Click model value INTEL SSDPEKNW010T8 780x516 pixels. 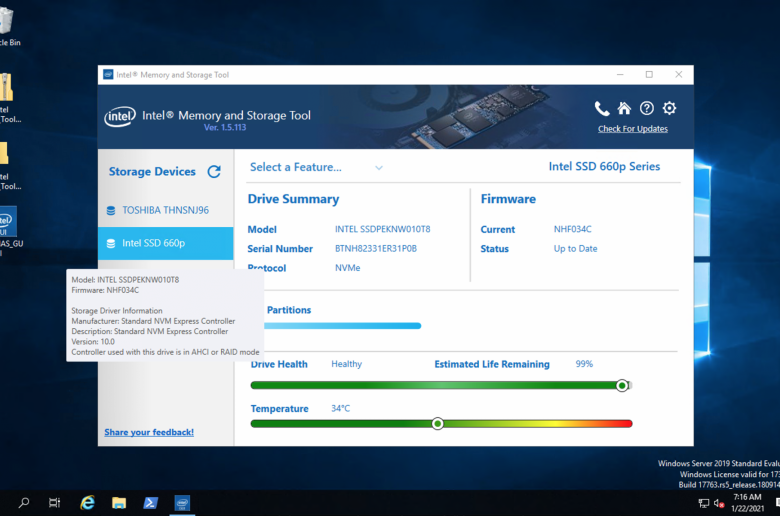click(383, 229)
